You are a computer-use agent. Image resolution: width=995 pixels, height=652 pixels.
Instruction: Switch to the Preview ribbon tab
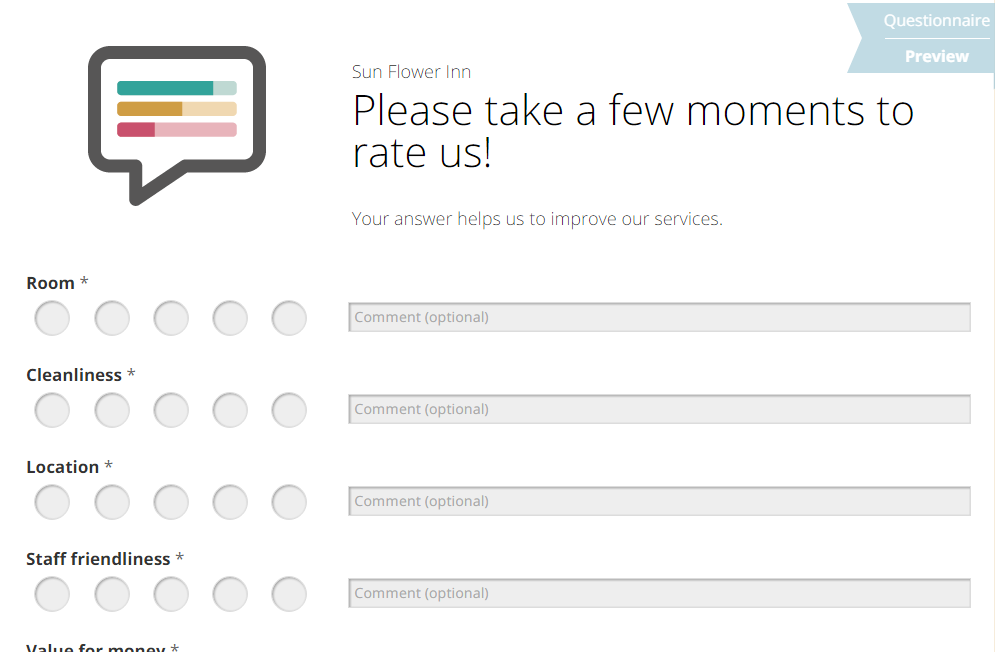click(937, 57)
